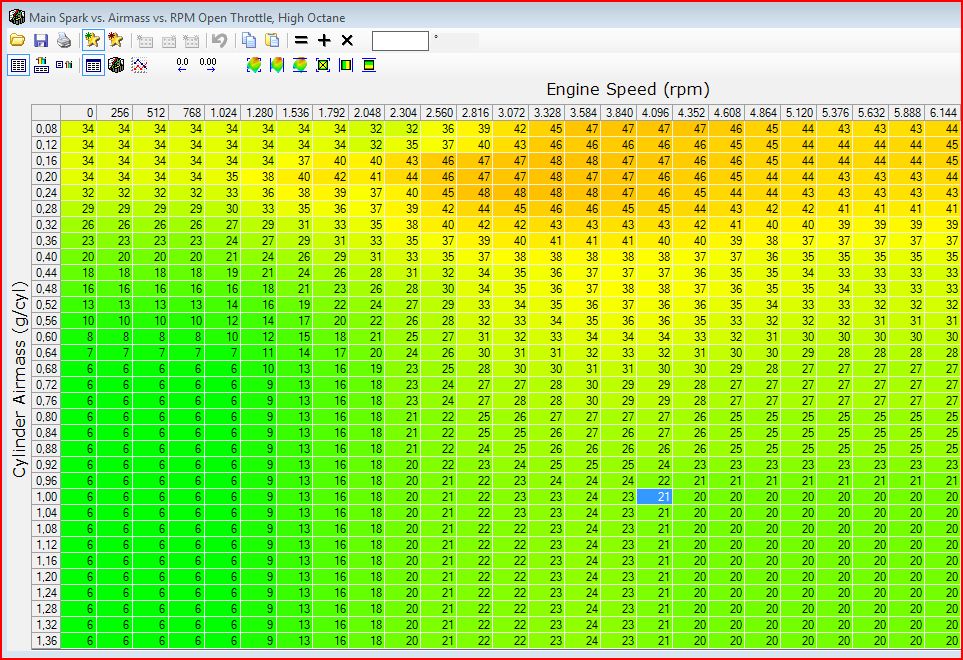Switch to the 2D line graph view
The height and width of the screenshot is (660, 963).
click(x=139, y=65)
